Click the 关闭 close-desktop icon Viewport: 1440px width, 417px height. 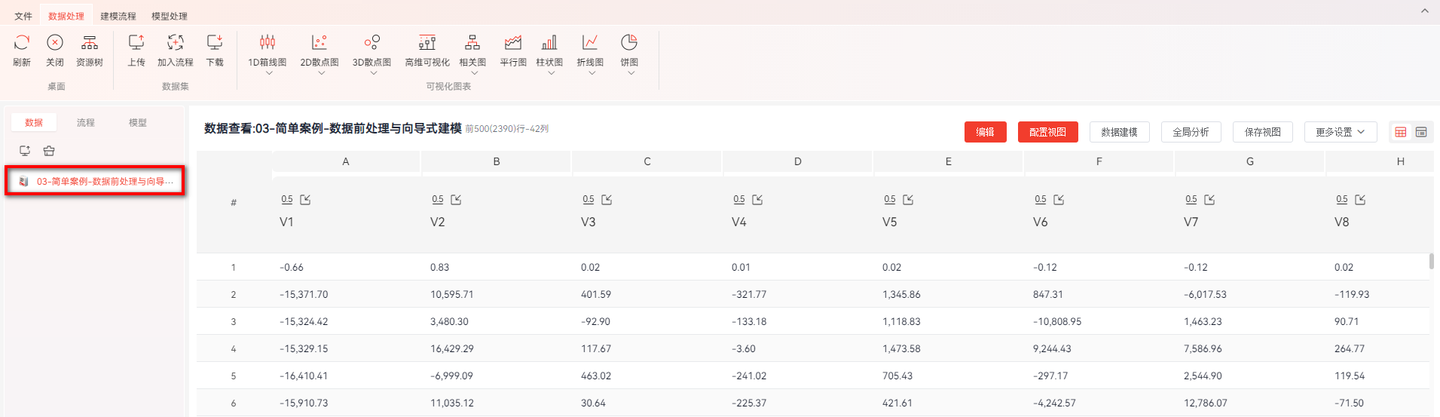click(x=55, y=42)
